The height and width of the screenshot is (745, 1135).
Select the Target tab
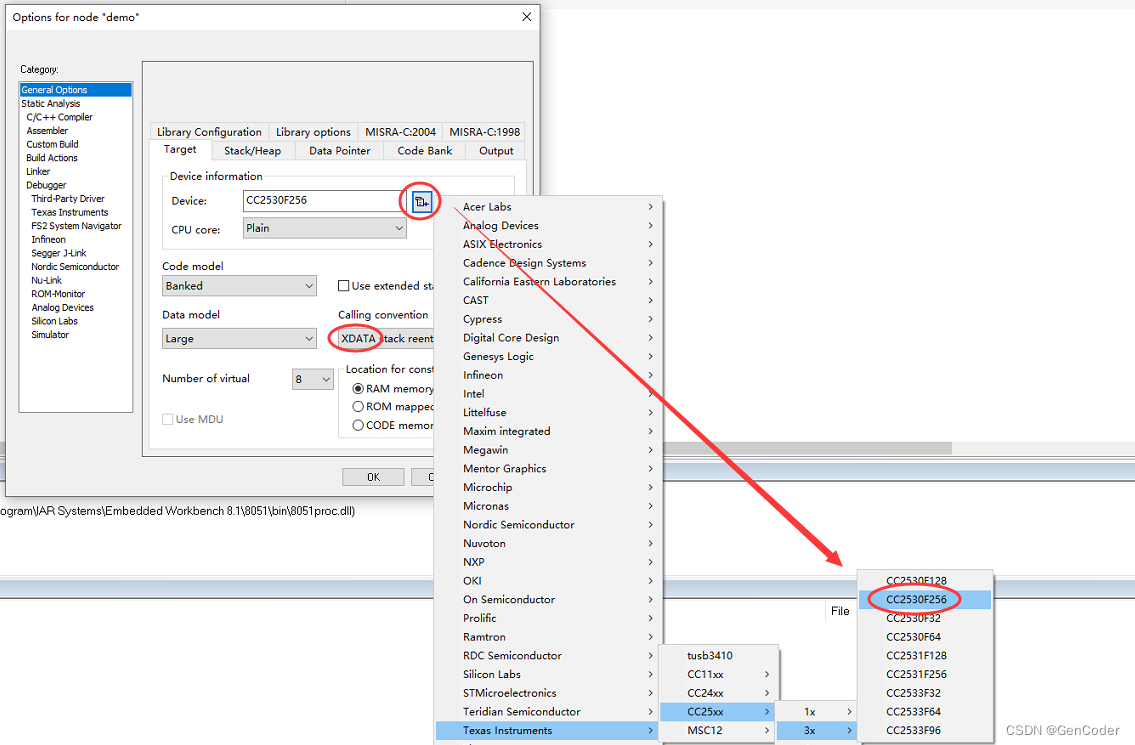click(x=180, y=149)
